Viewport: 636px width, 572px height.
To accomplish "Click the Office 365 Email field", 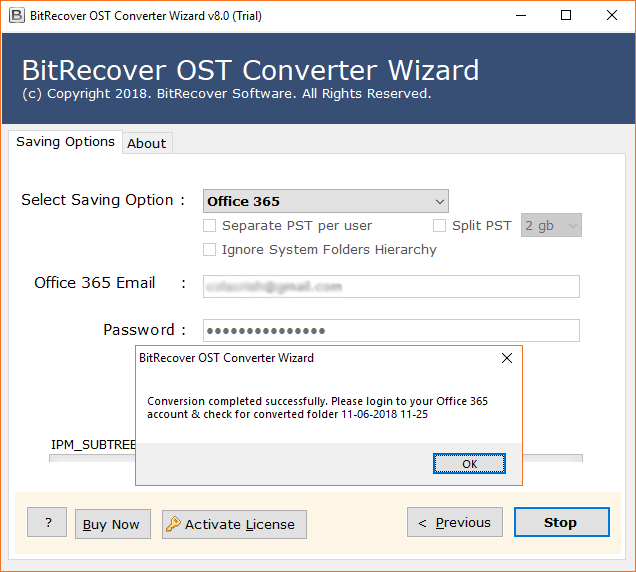I will [x=391, y=287].
